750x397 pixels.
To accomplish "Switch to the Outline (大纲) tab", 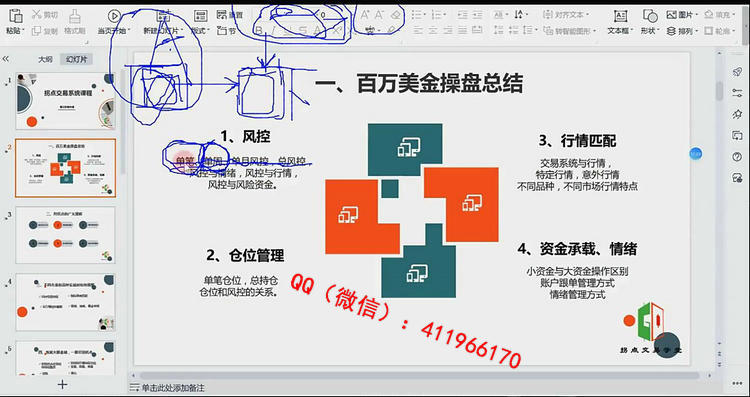I will (x=45, y=59).
